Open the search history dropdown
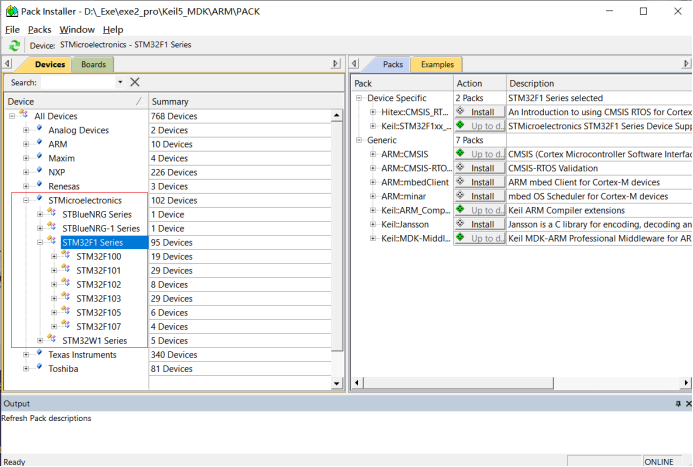 [120, 82]
